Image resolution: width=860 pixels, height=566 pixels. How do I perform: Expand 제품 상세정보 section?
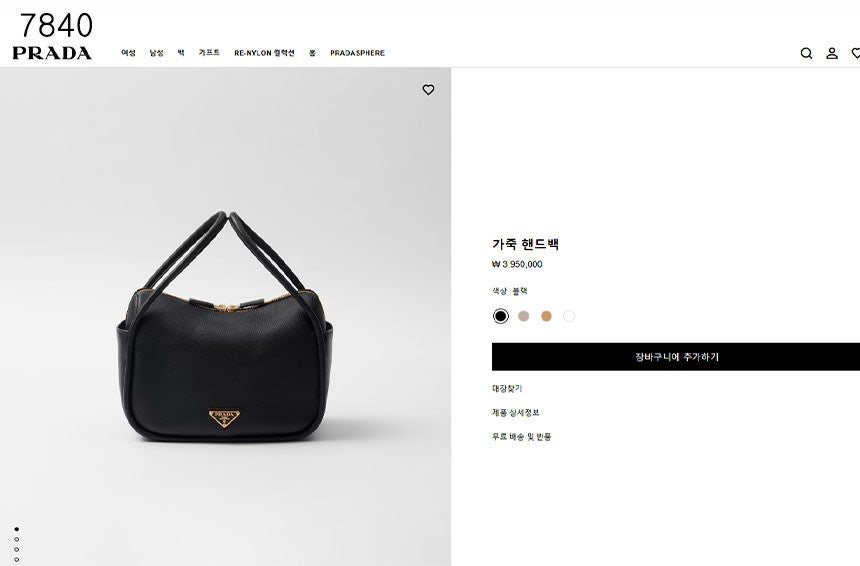[x=516, y=412]
